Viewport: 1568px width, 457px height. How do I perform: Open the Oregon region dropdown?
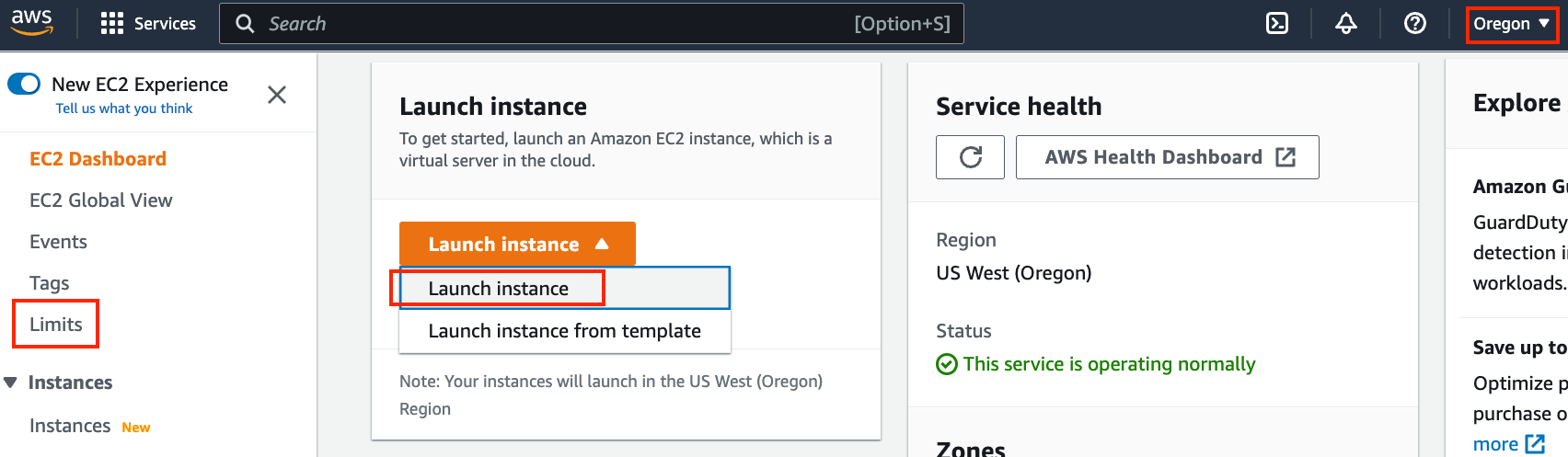click(x=1511, y=24)
